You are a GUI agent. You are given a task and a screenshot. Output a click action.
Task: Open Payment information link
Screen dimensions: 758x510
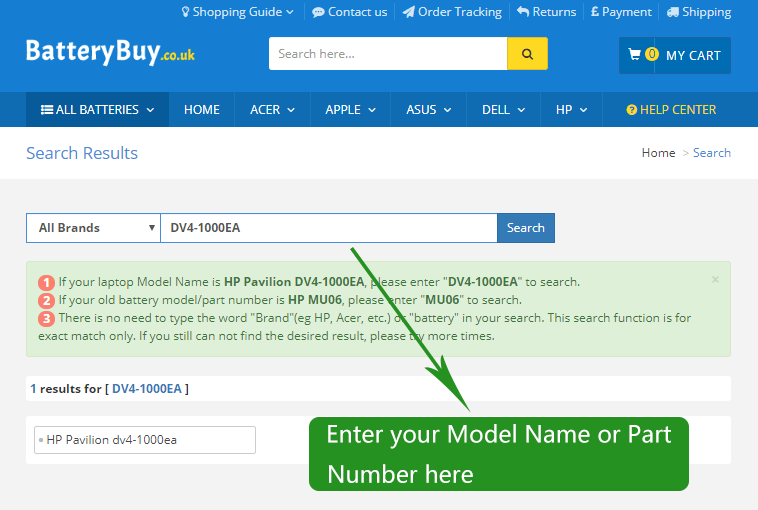pos(620,12)
